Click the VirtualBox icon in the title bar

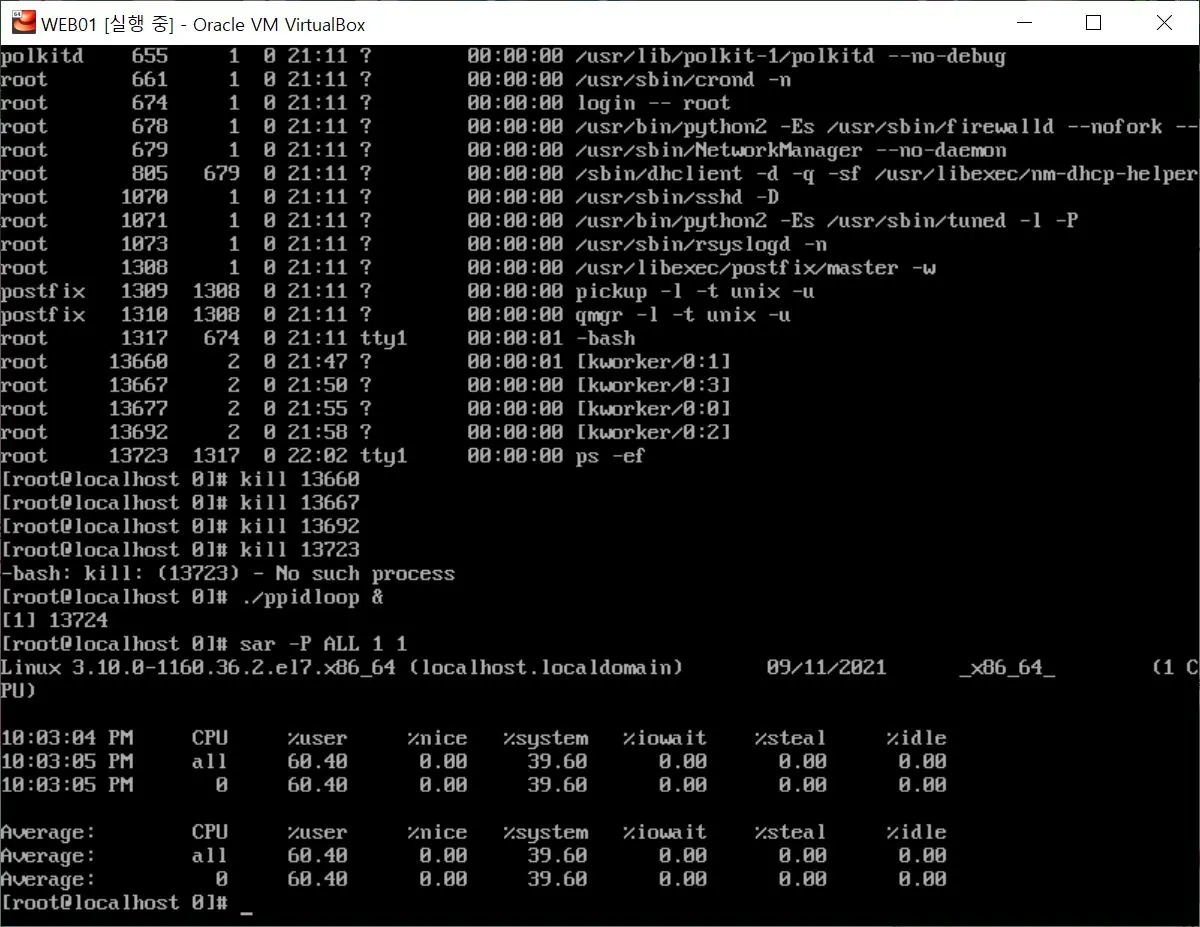[23, 22]
